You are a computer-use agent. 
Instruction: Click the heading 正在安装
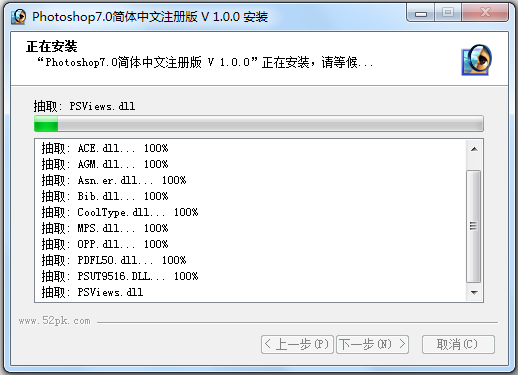point(52,46)
